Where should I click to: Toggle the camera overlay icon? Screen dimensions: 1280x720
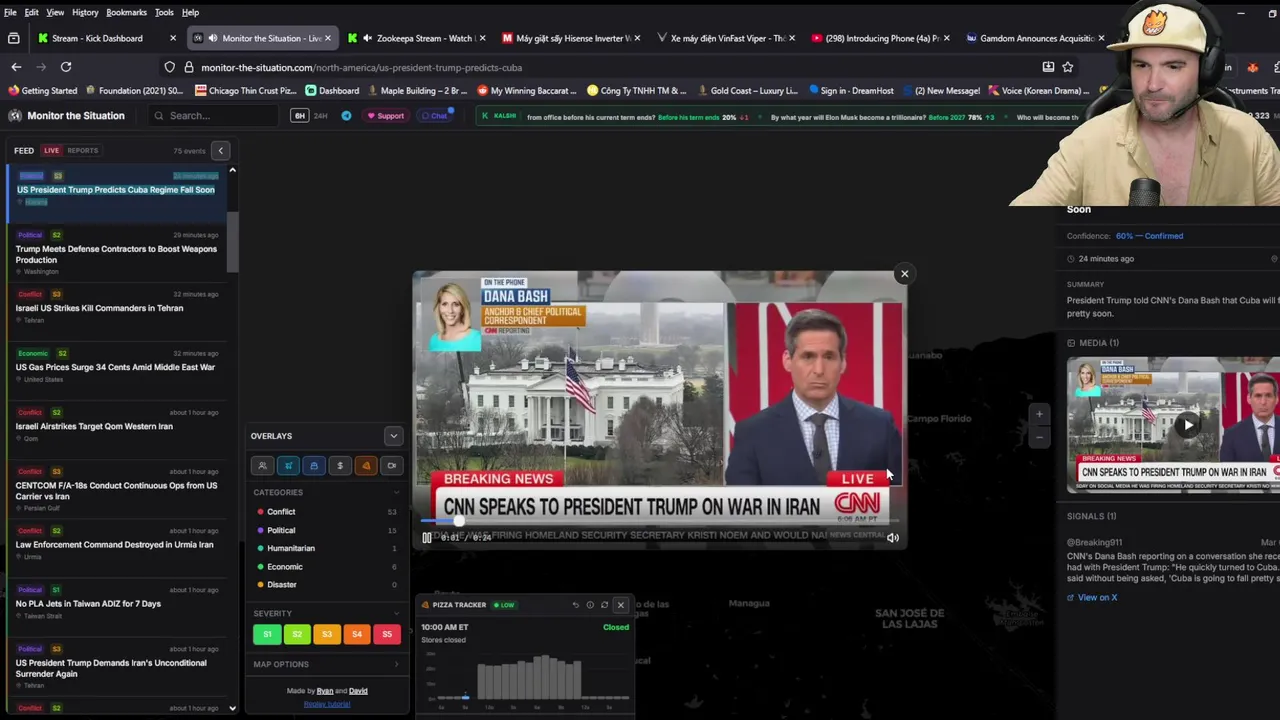(x=391, y=465)
